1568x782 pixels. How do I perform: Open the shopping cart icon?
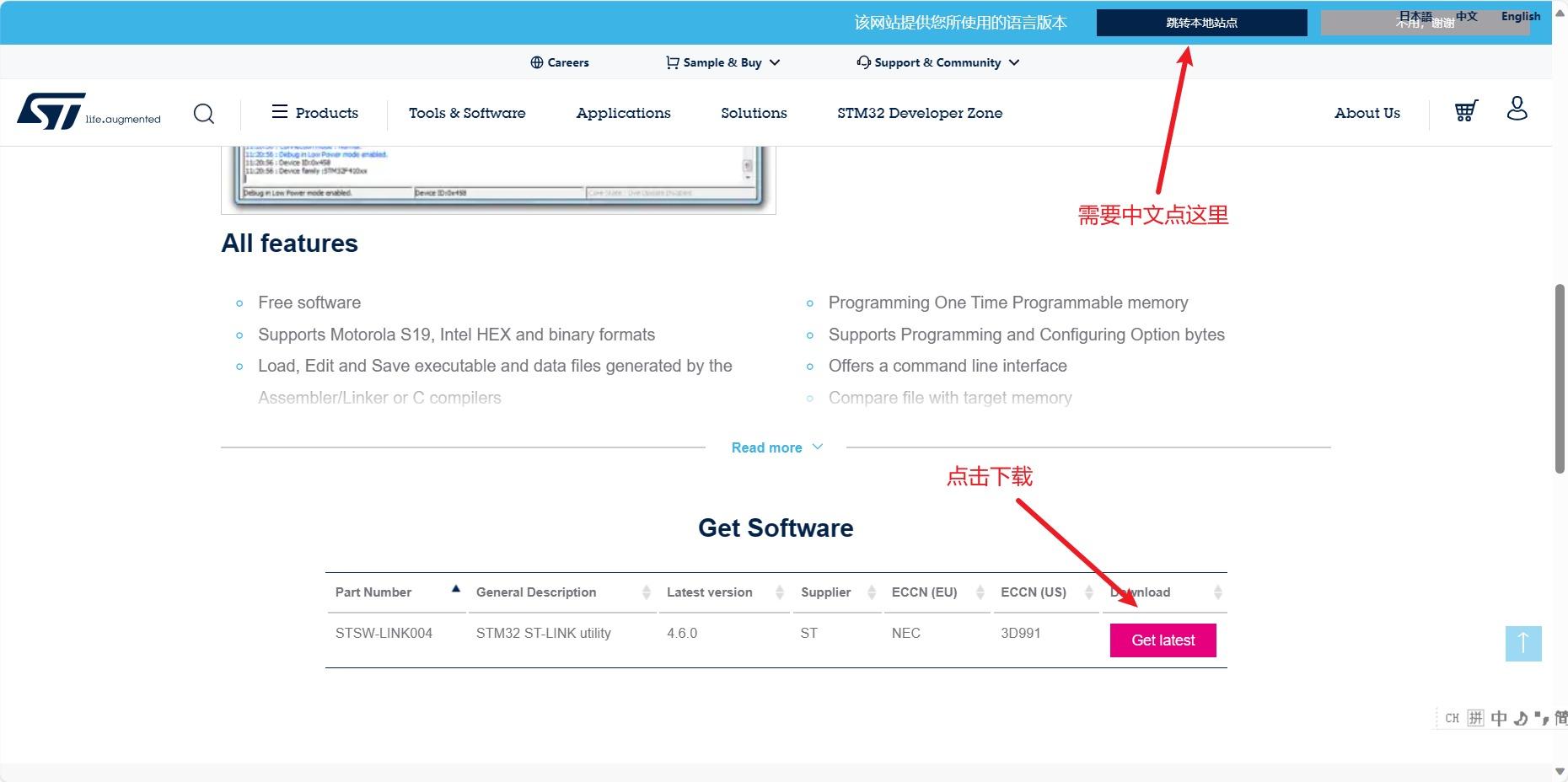[1465, 110]
